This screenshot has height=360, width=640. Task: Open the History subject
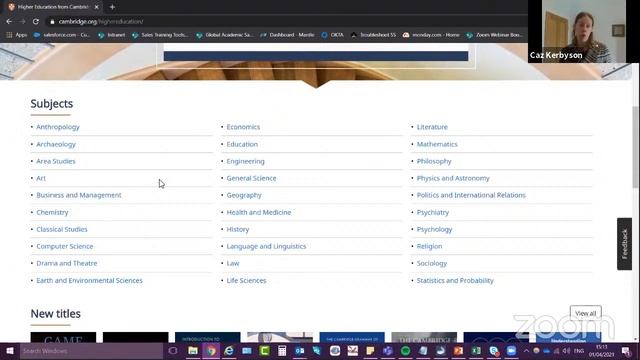click(238, 229)
